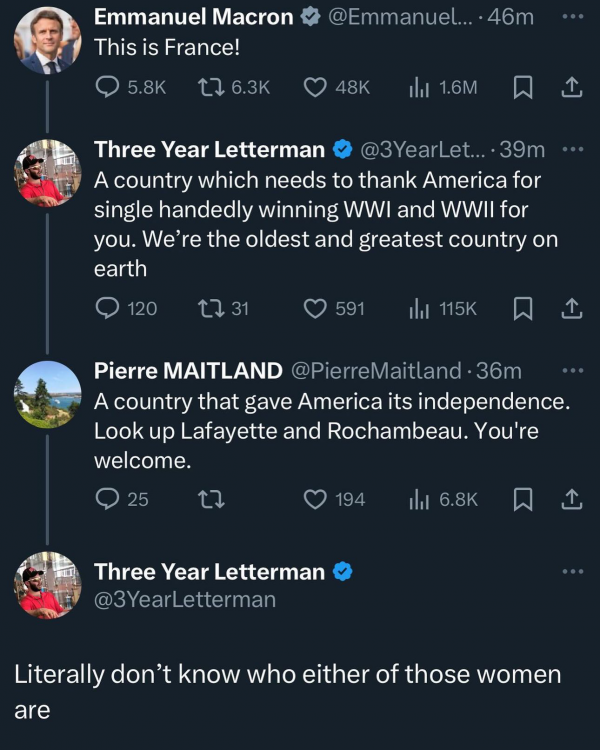The height and width of the screenshot is (750, 600).
Task: Click Pierre MAITLAND's landscape avatar
Action: pos(47,395)
